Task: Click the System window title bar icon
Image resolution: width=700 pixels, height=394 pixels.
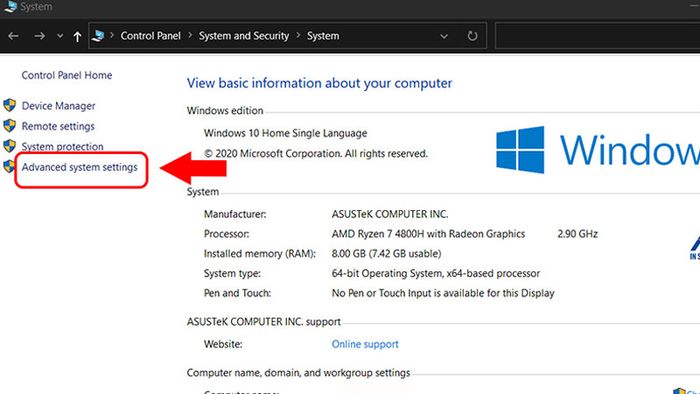Action: pos(10,6)
